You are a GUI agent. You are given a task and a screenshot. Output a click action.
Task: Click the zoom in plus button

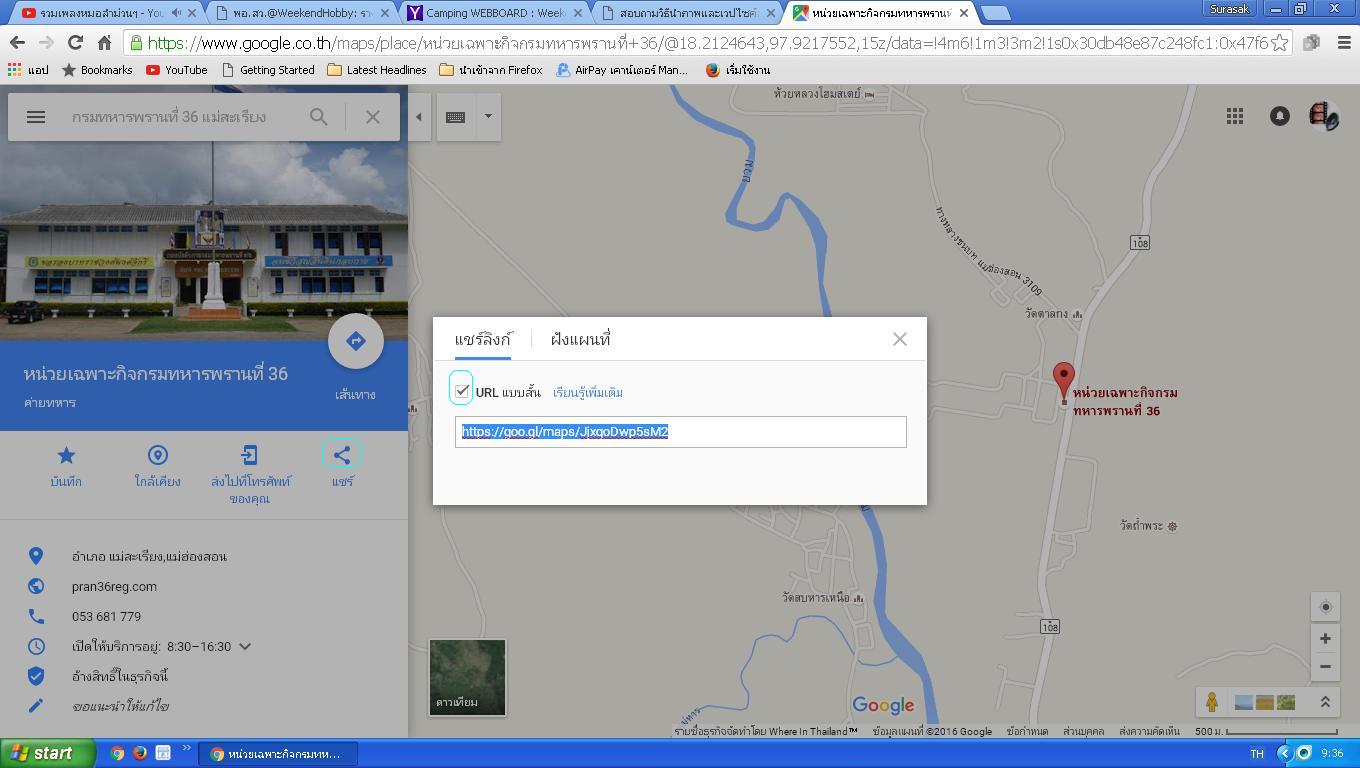click(x=1325, y=638)
